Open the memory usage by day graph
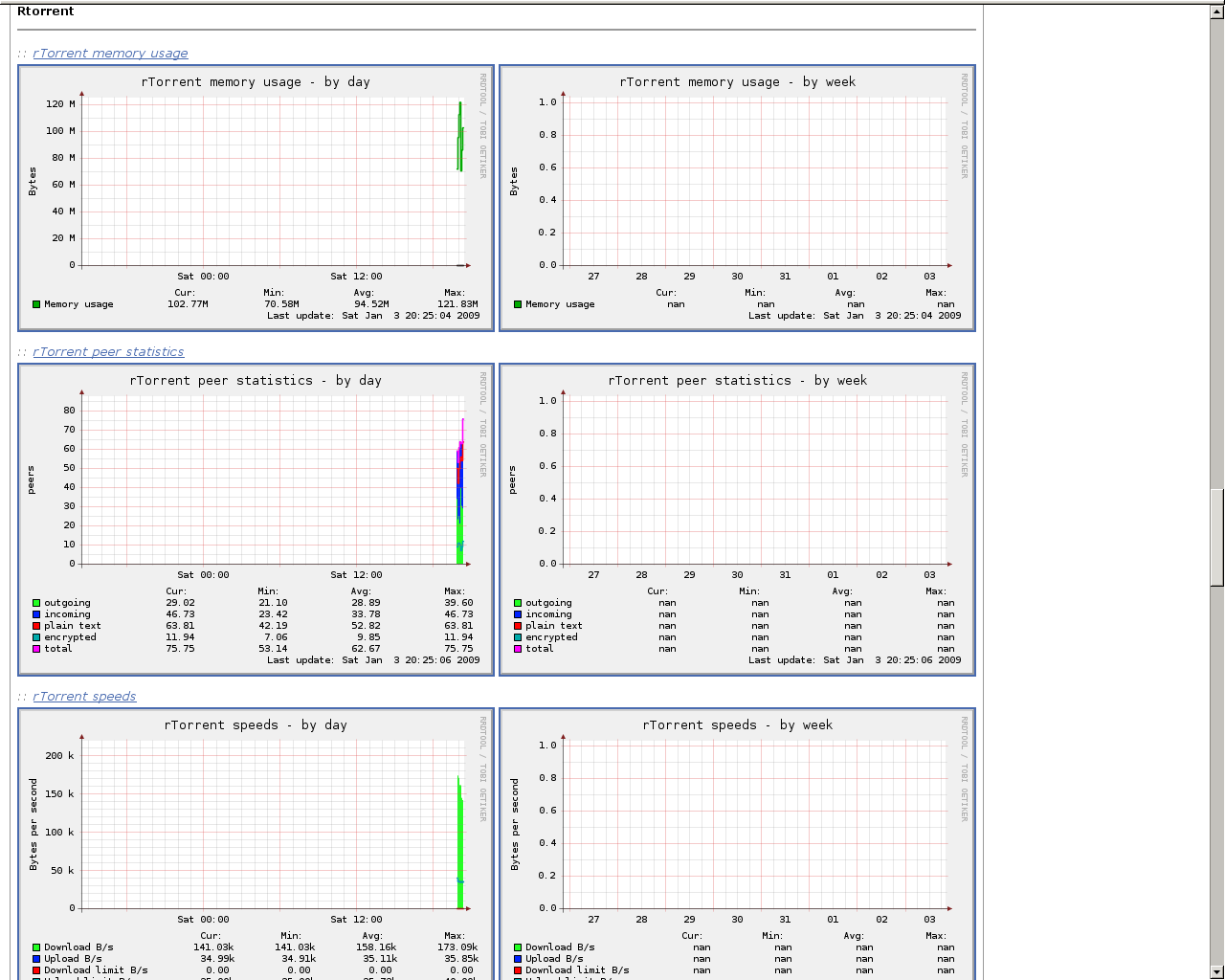Screen dimensions: 1225x980 click(256, 198)
